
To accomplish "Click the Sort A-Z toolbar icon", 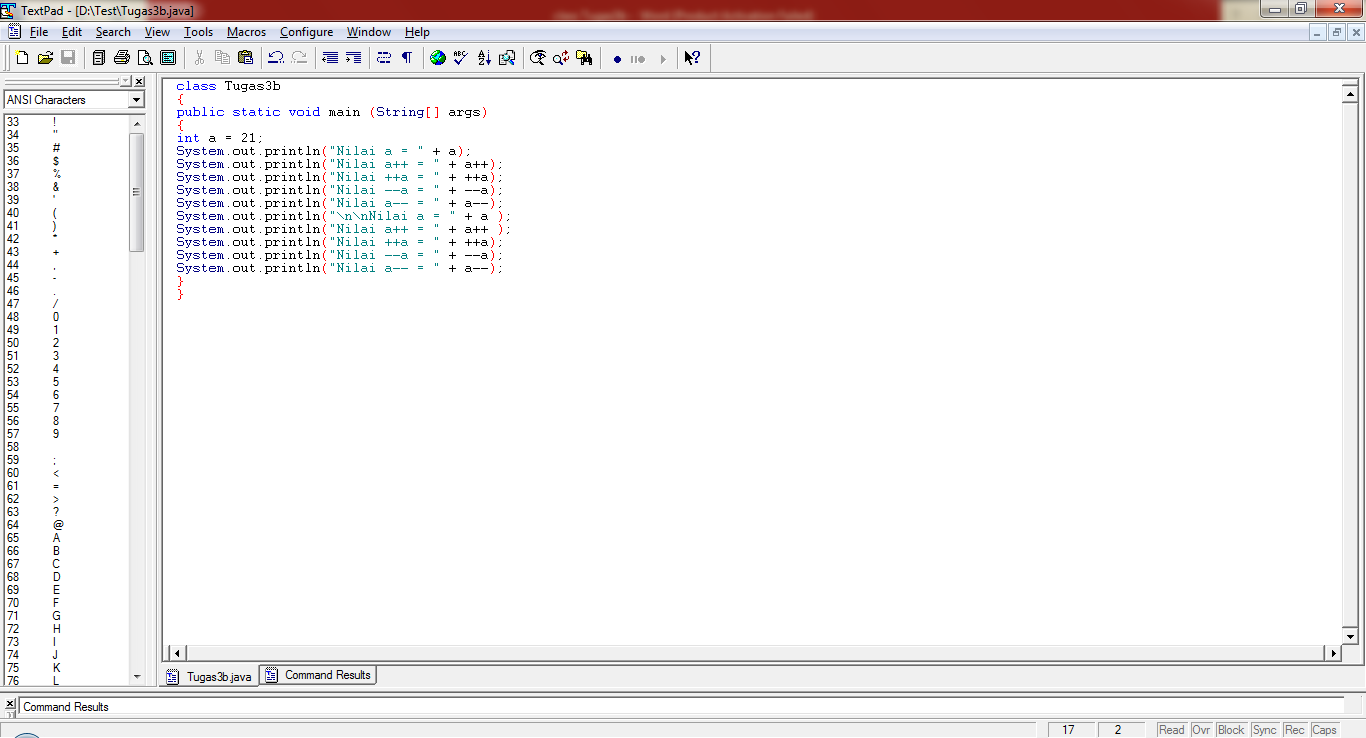I will pos(484,58).
